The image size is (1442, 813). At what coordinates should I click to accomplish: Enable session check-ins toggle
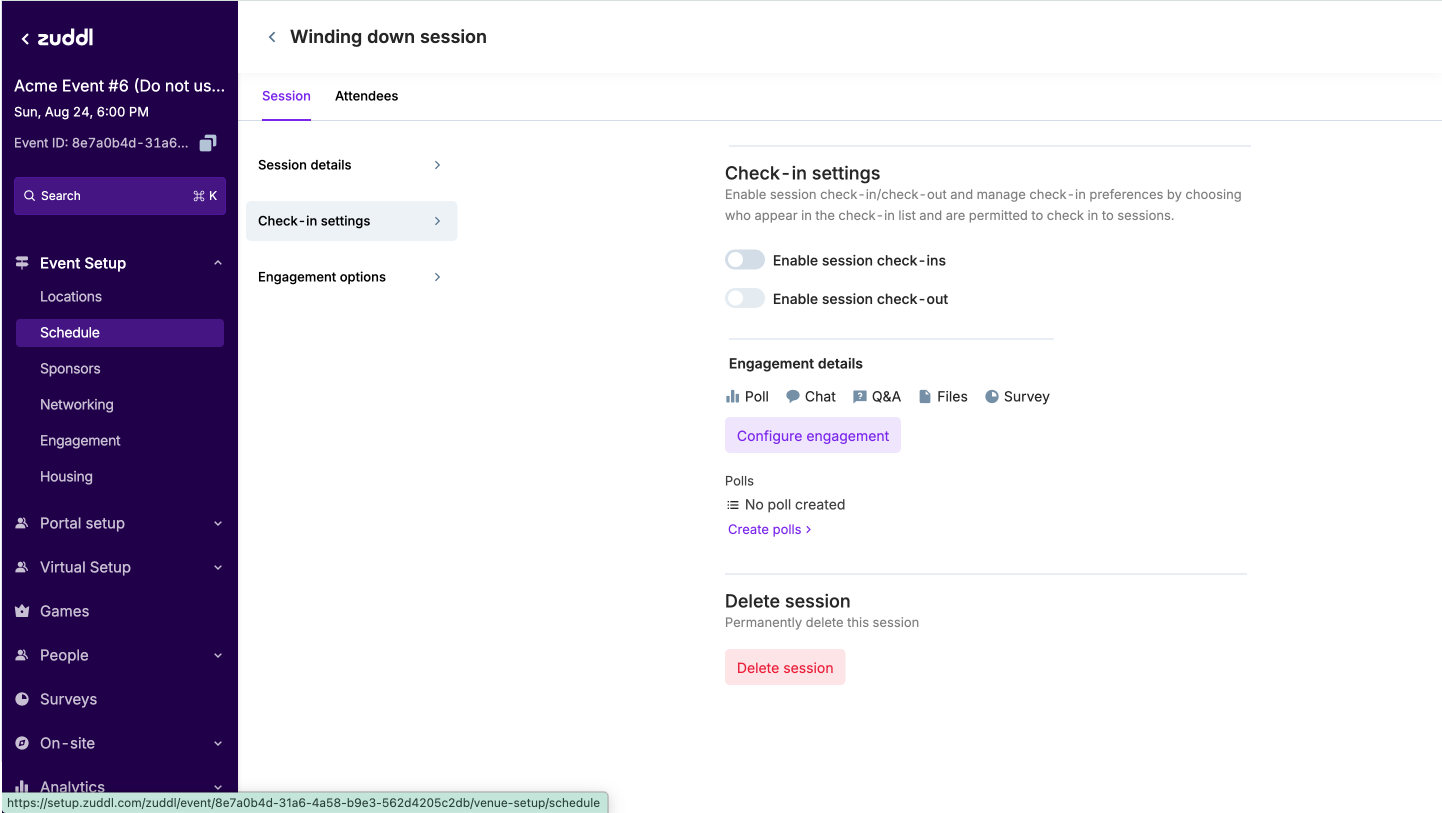pos(745,260)
